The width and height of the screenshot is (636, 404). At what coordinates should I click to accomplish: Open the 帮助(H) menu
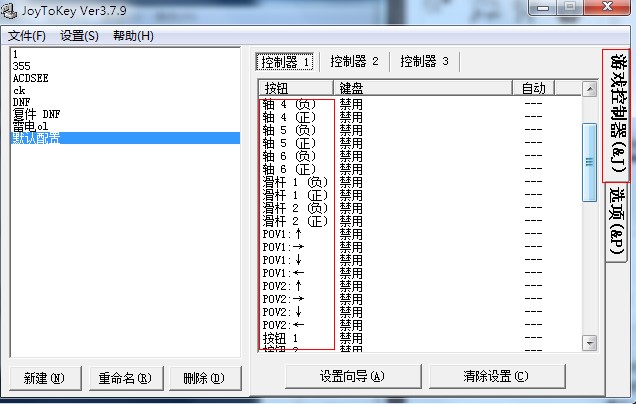[x=133, y=36]
